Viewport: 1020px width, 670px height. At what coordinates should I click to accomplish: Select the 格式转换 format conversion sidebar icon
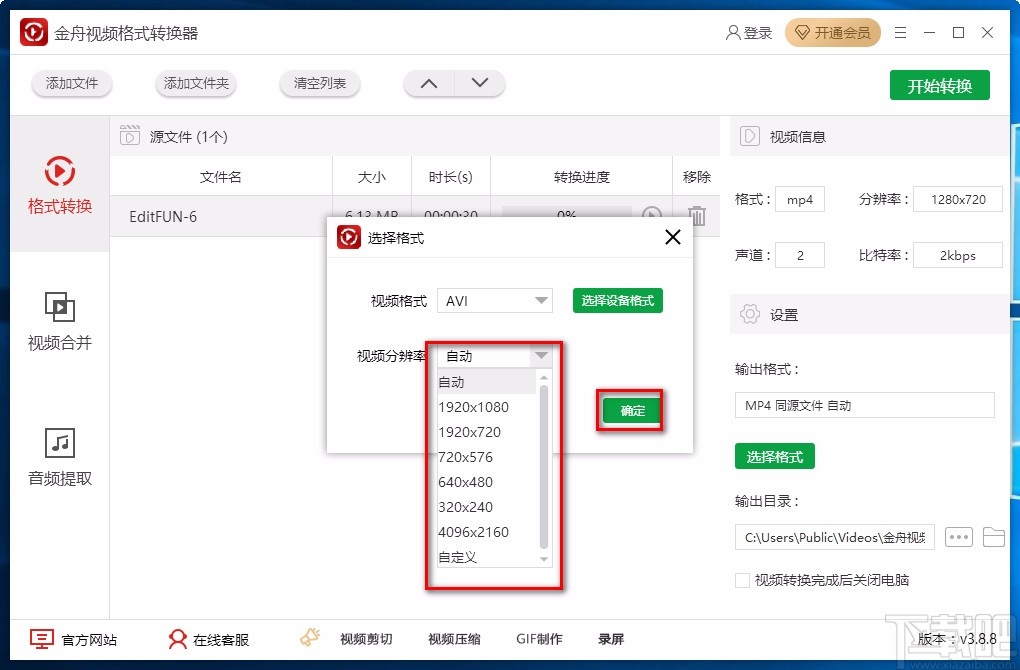[59, 186]
